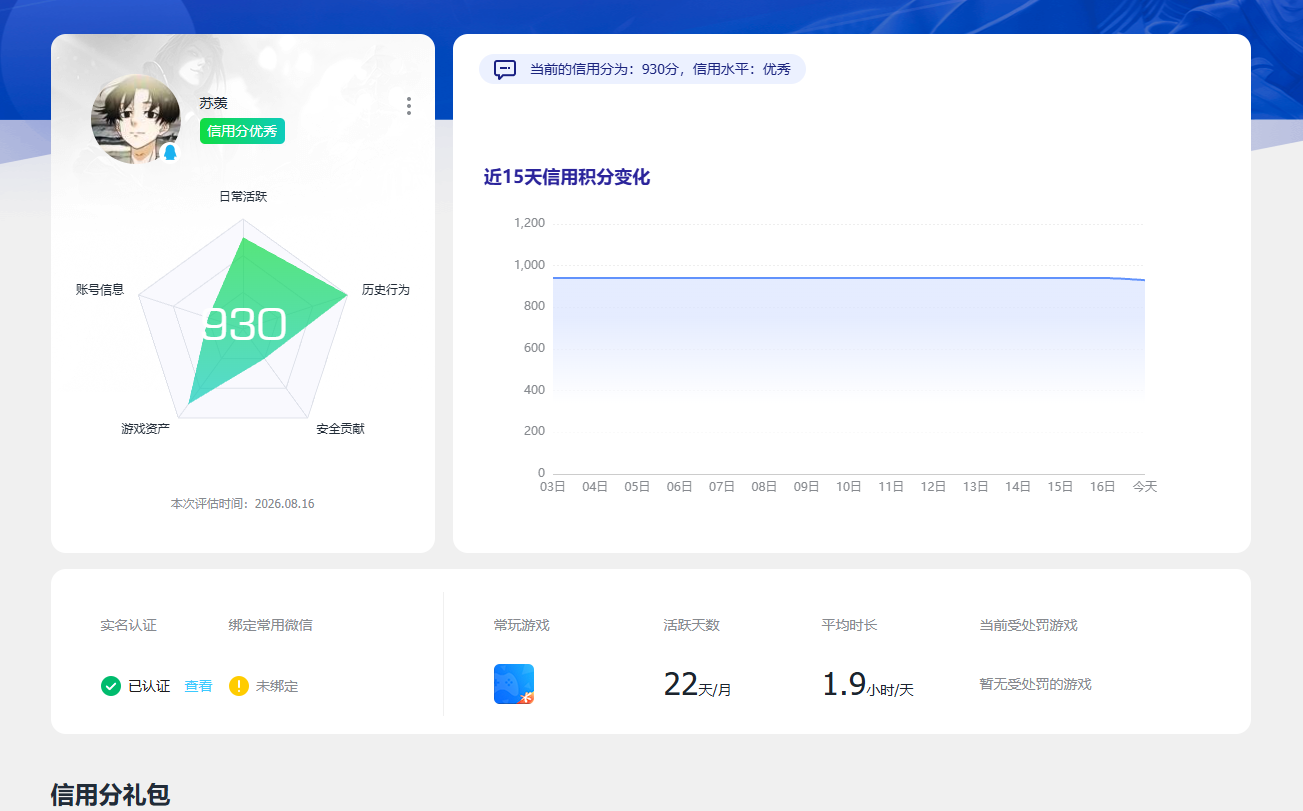Click the 实名认证 label
The image size is (1303, 811).
pos(128,625)
